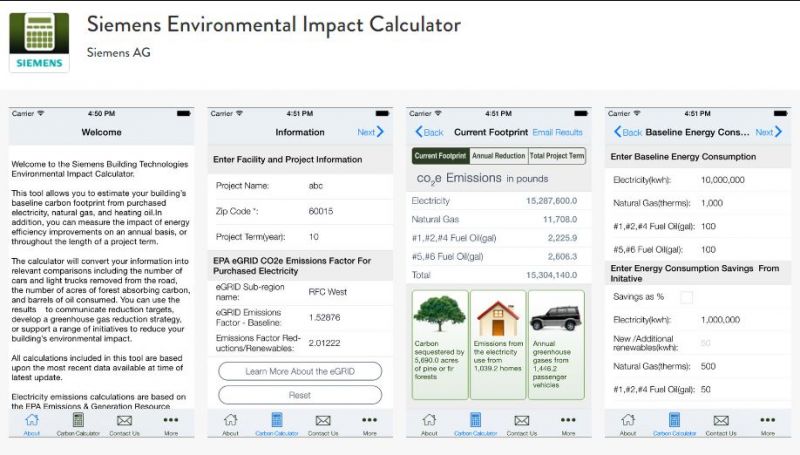Switch to Total Project Term tab

coord(557,156)
